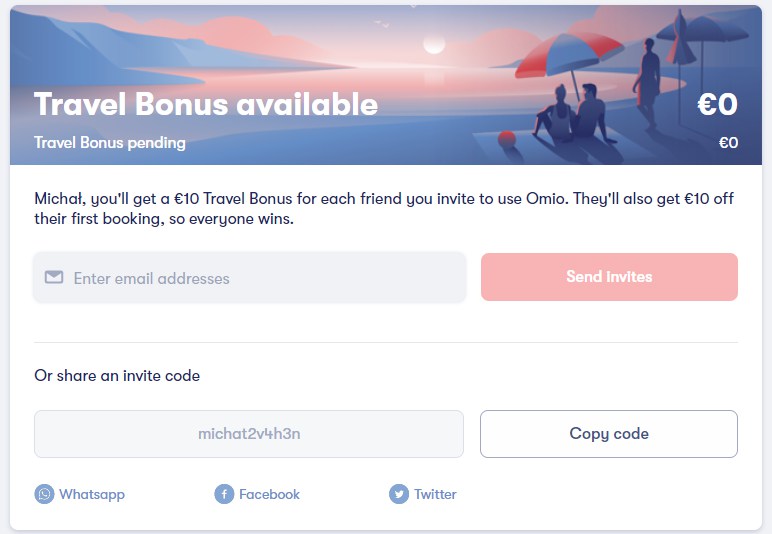Click the invite description paragraph text
Viewport: 772px width, 534px height.
(x=384, y=209)
